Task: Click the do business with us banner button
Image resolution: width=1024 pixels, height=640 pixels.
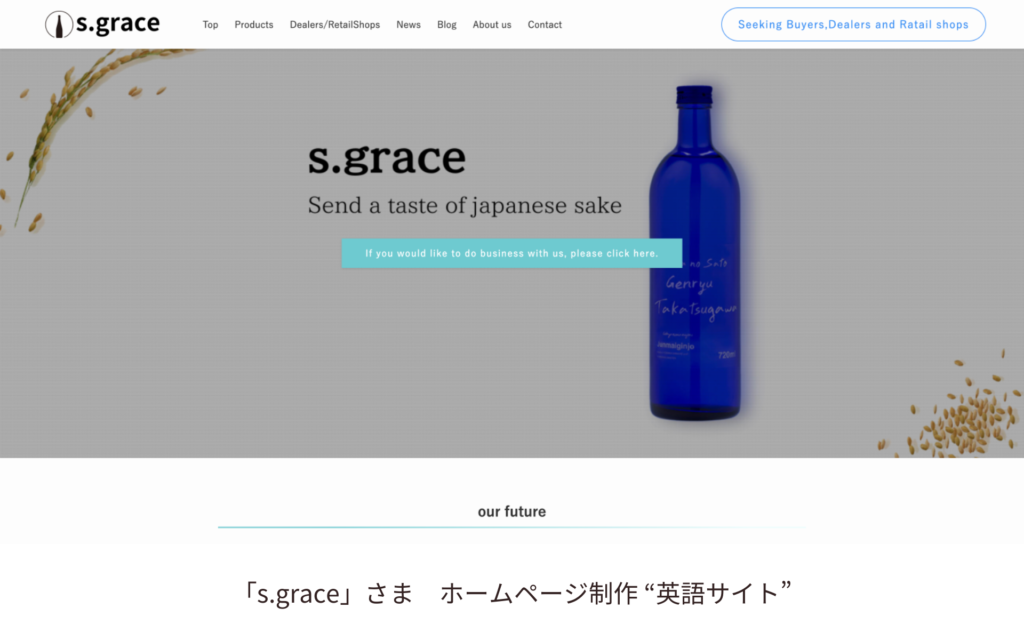Action: (512, 253)
